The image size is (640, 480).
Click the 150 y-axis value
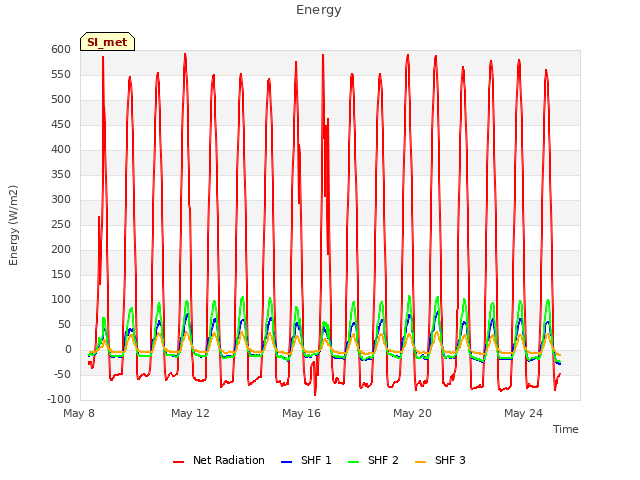click(x=61, y=275)
